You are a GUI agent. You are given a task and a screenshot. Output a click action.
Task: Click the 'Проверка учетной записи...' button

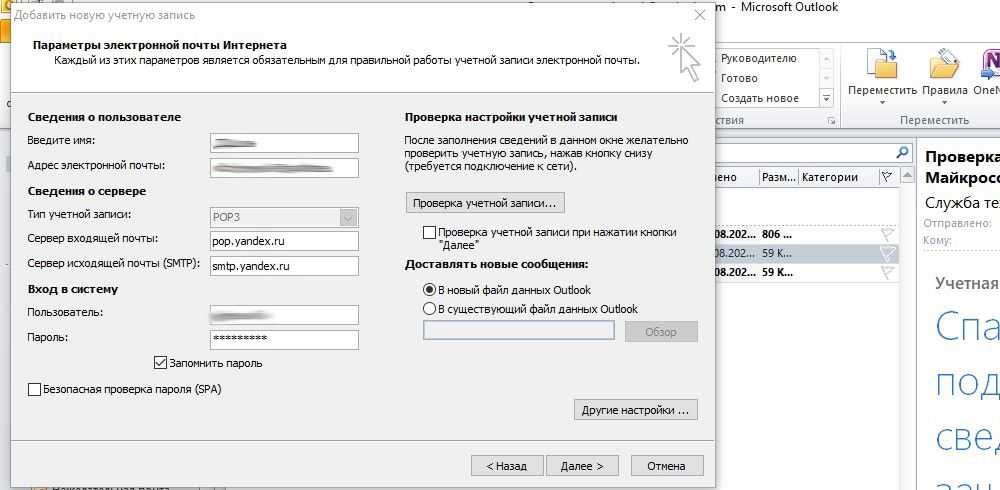(485, 203)
